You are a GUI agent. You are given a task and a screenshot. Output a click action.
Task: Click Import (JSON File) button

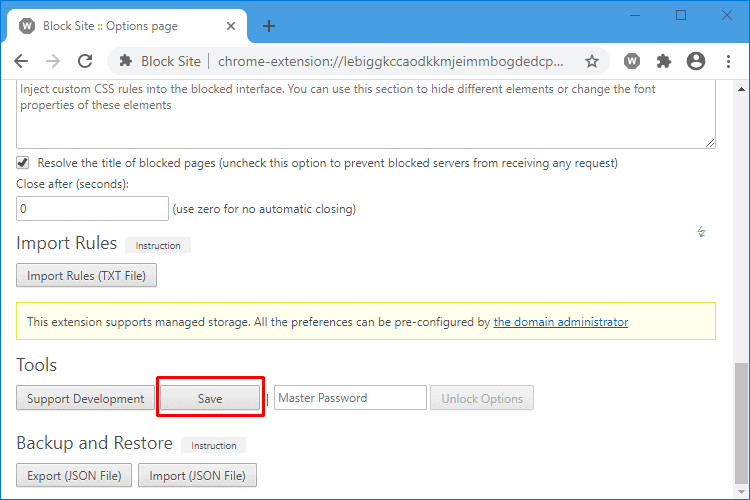pyautogui.click(x=198, y=476)
